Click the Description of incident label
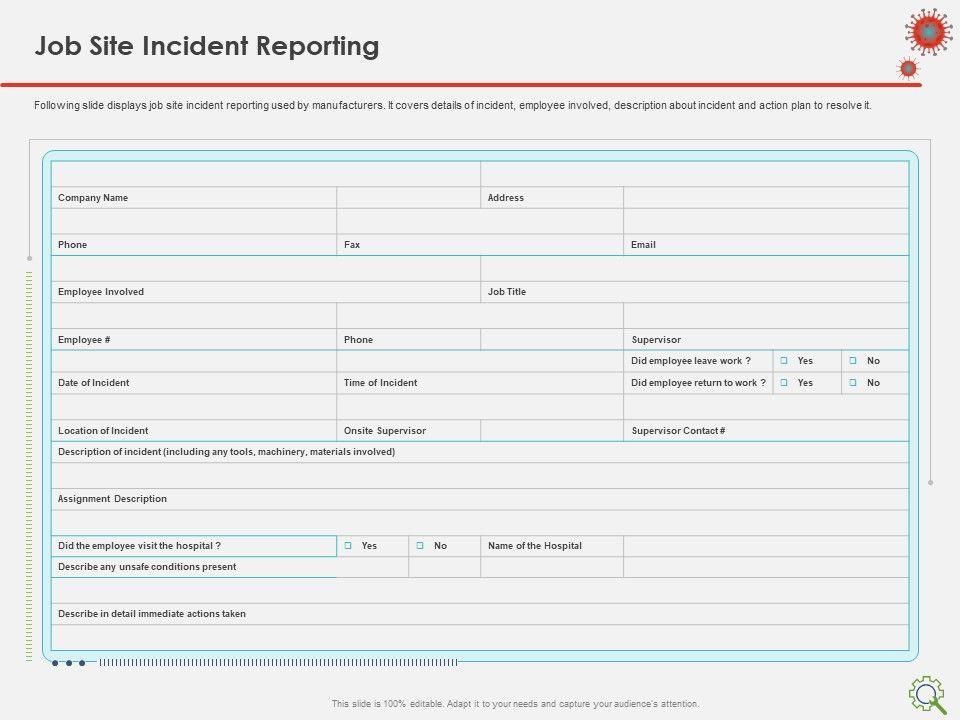960x720 pixels. tap(226, 452)
